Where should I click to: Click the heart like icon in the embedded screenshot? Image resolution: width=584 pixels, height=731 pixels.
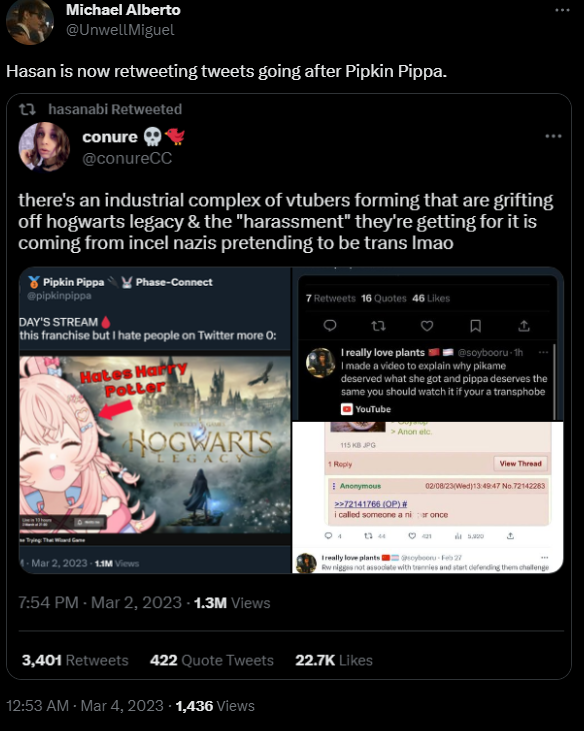pyautogui.click(x=427, y=325)
